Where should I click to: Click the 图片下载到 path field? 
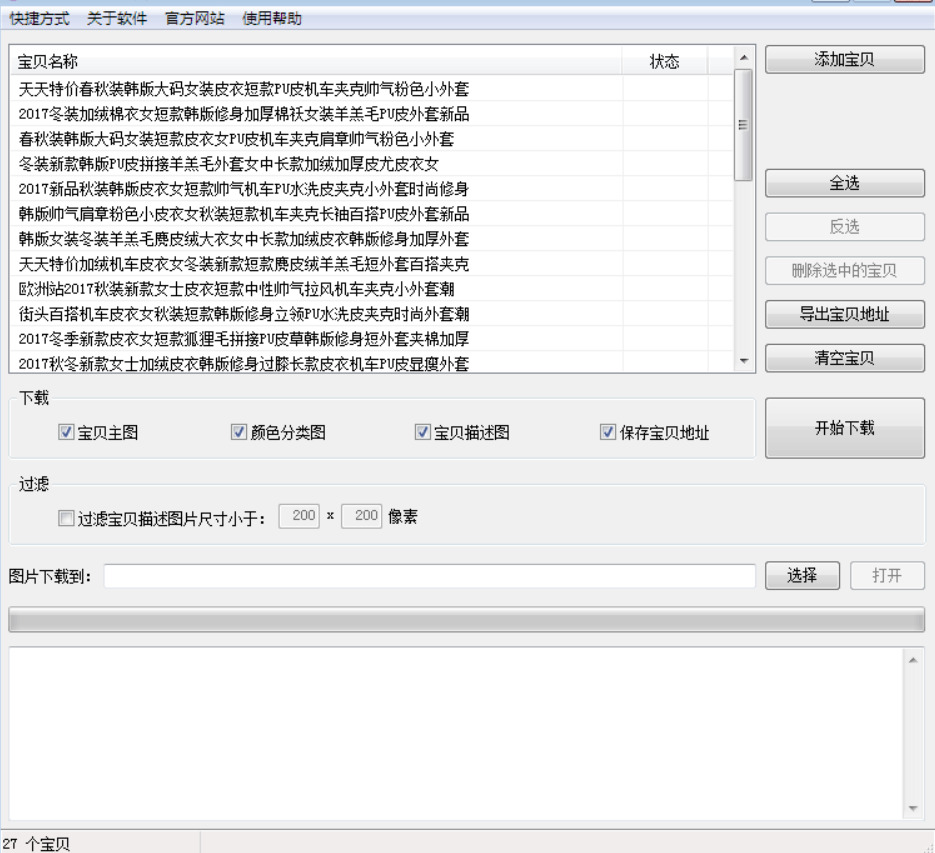tap(429, 576)
